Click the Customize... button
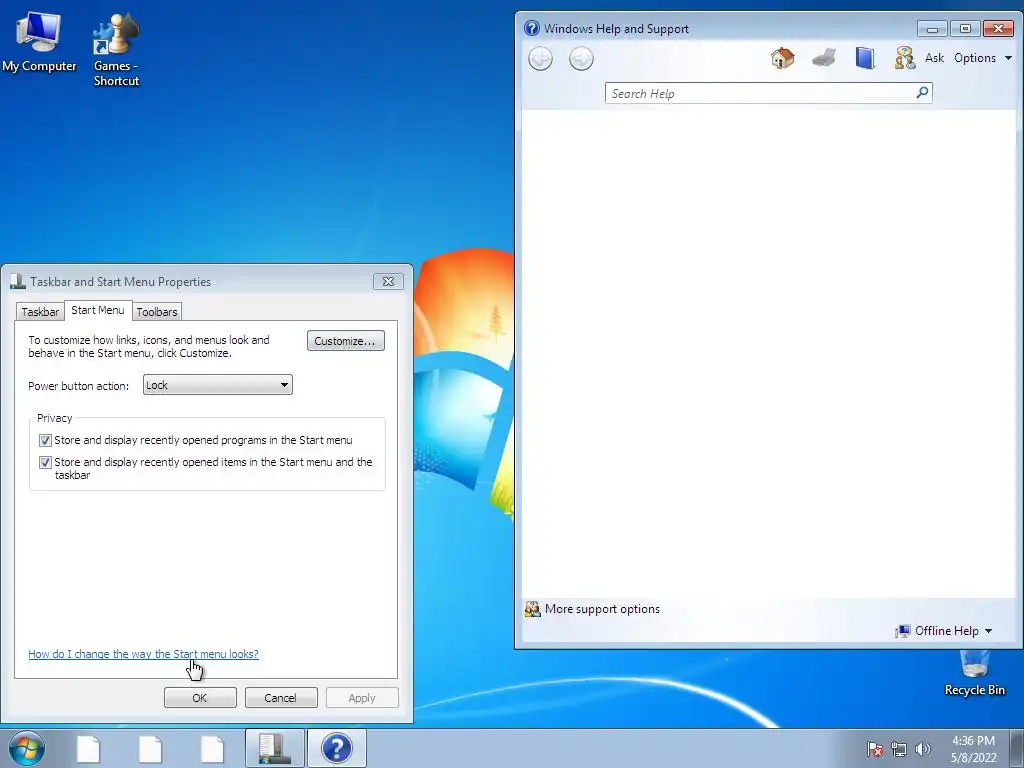Viewport: 1024px width, 768px height. (x=345, y=341)
